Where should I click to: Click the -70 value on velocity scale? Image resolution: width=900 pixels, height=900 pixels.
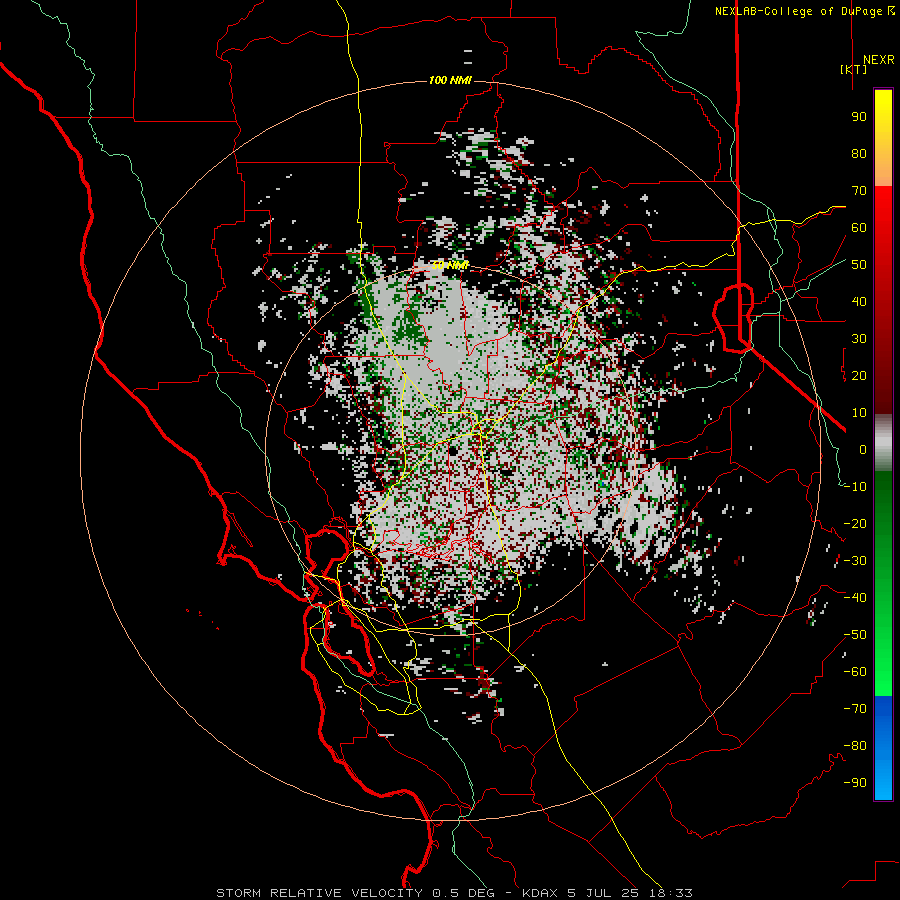click(855, 709)
